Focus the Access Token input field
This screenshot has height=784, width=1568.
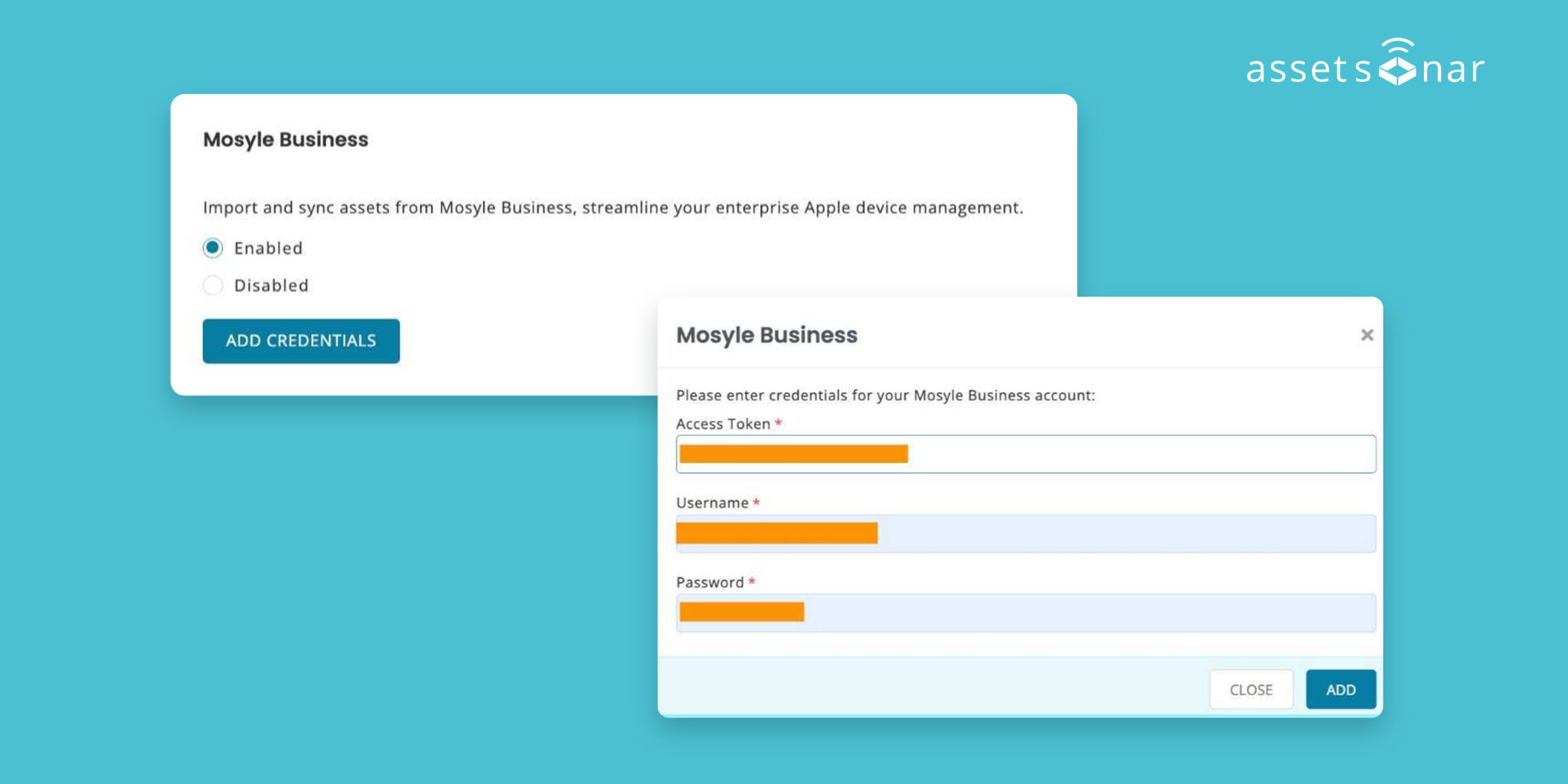[x=1026, y=453]
